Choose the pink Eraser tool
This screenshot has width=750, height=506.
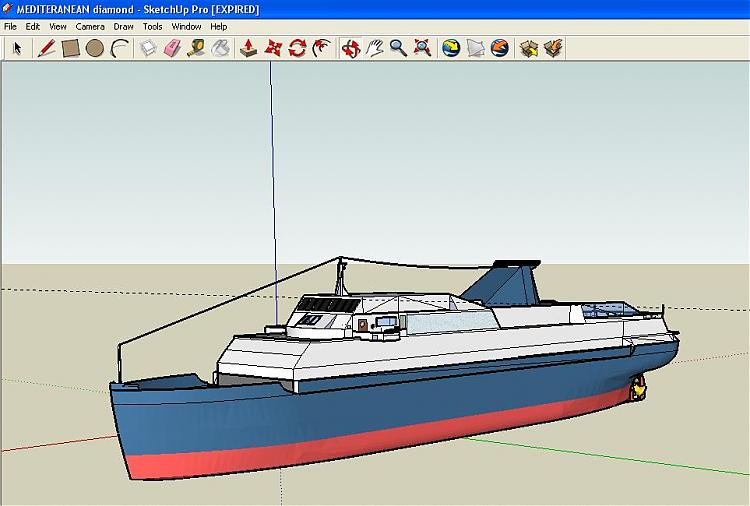[x=172, y=48]
